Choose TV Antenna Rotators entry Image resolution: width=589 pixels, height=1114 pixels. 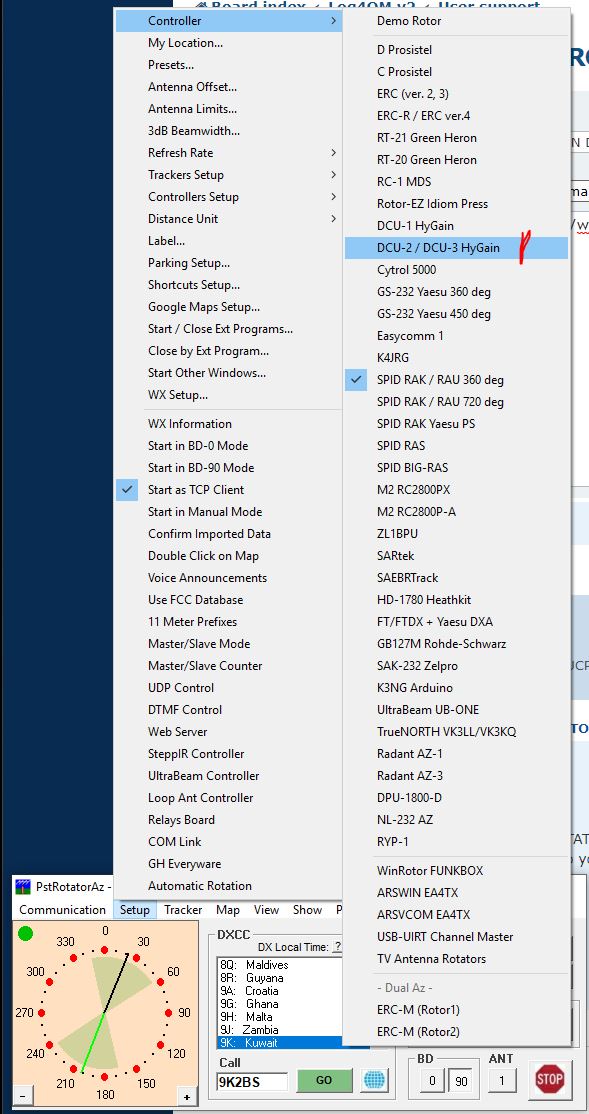tap(456, 958)
